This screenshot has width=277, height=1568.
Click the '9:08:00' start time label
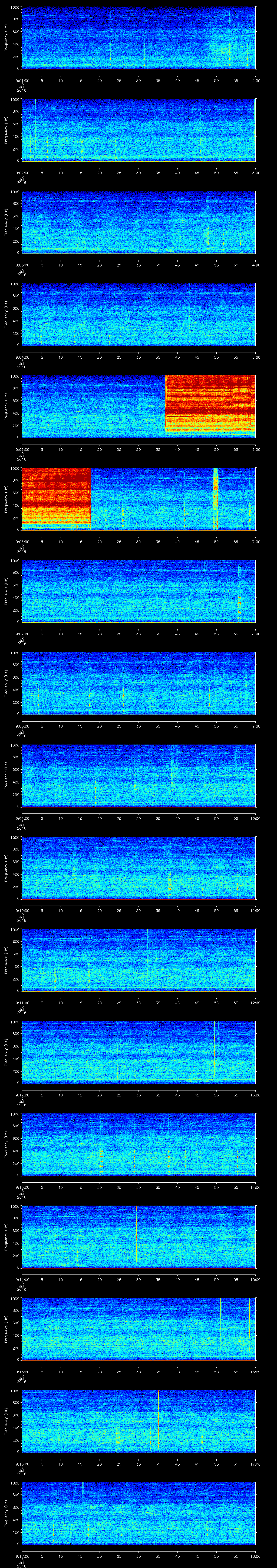(22, 726)
